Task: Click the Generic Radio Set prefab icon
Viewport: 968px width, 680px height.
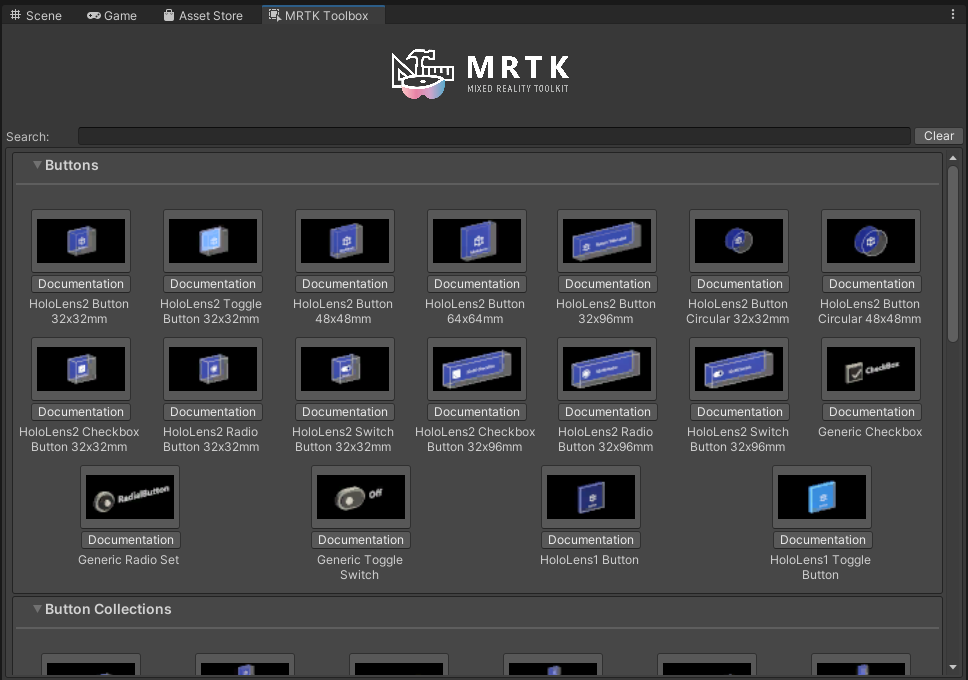Action: pos(130,497)
